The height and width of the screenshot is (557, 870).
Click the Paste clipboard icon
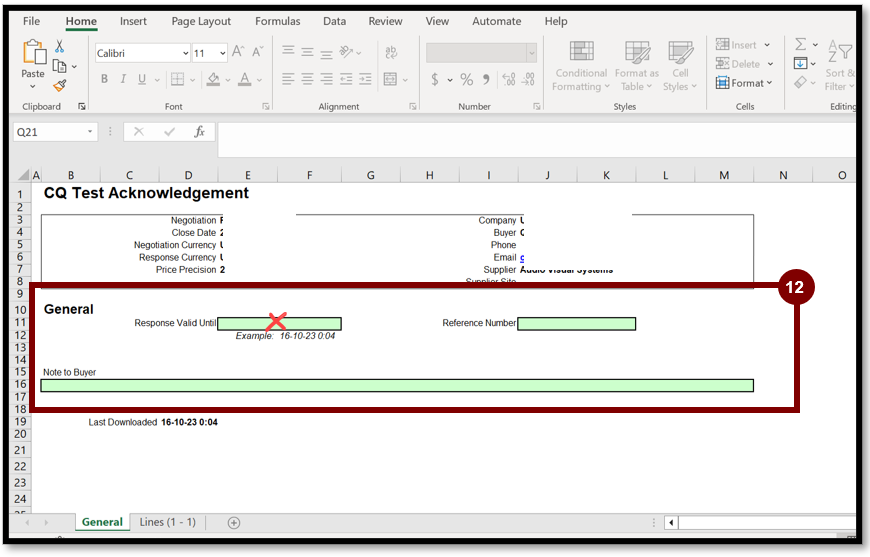(33, 58)
